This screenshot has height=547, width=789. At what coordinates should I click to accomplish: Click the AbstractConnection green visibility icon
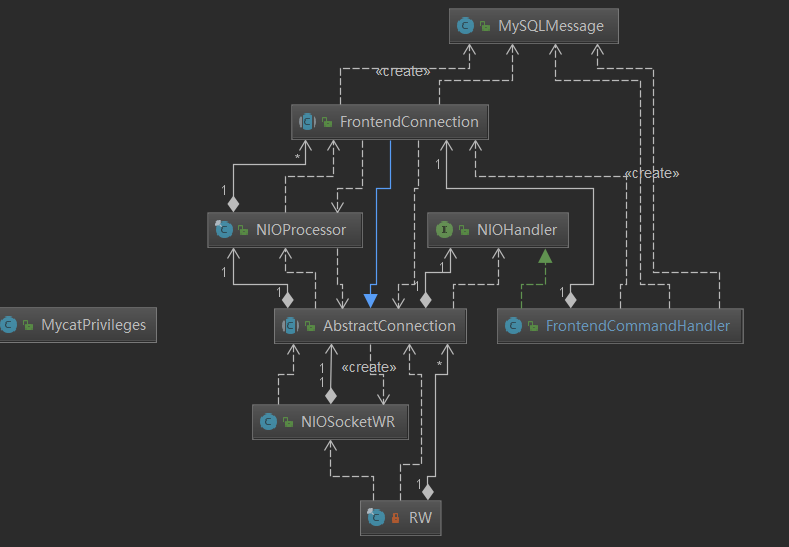point(310,326)
